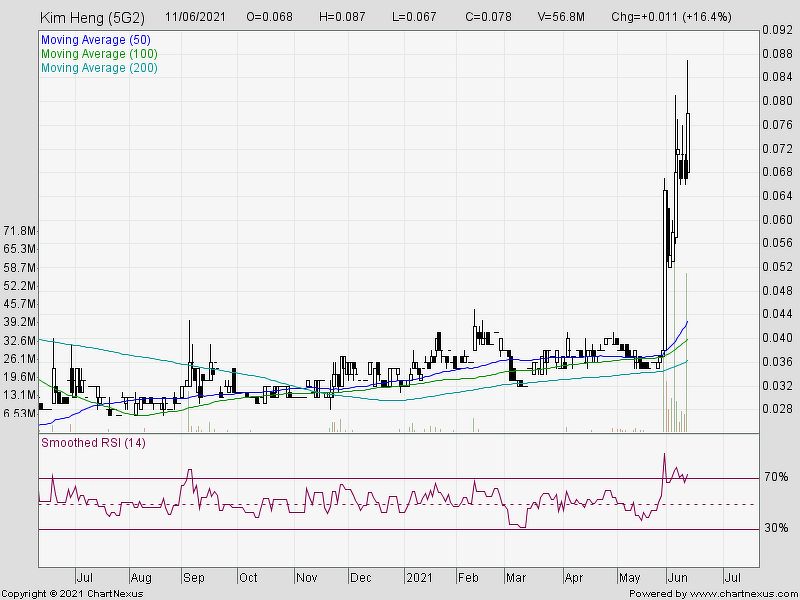800x600 pixels.
Task: Click volume axis label '45.7M'
Action: click(19, 304)
